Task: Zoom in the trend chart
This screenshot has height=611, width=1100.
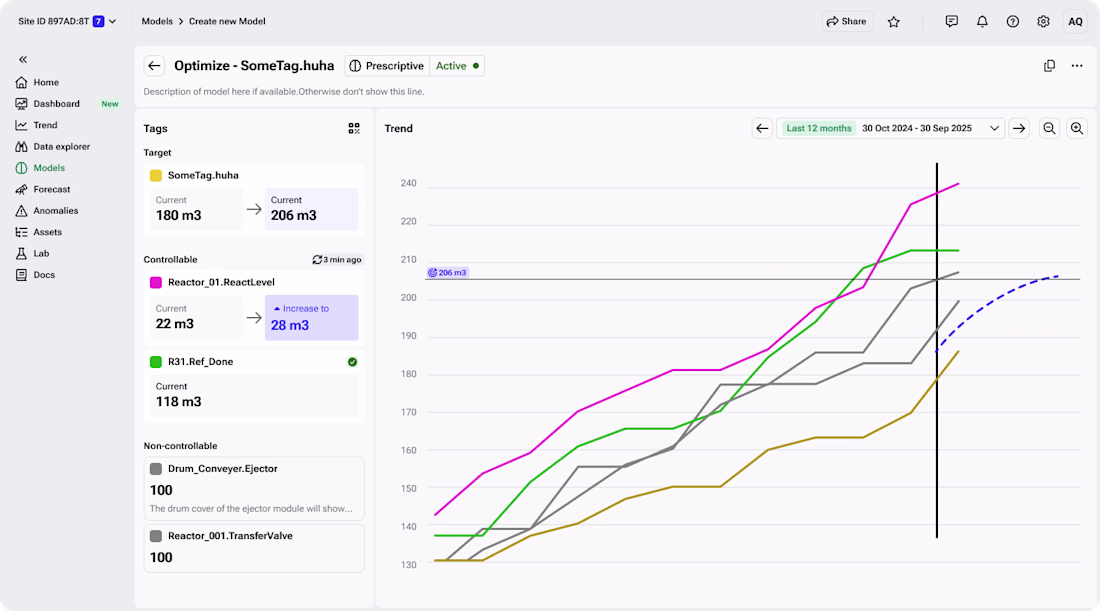Action: [1076, 128]
